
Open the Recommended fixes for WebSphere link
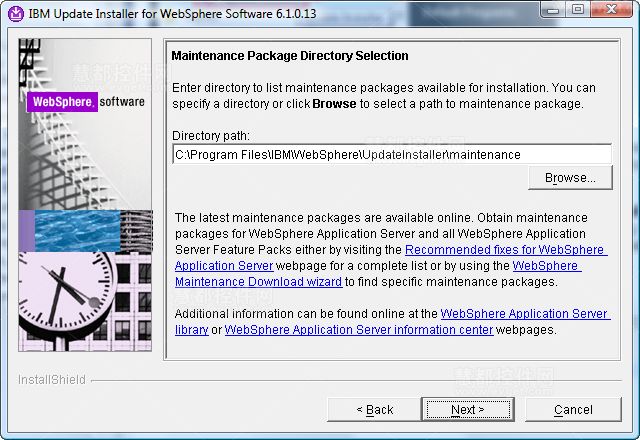pos(506,249)
